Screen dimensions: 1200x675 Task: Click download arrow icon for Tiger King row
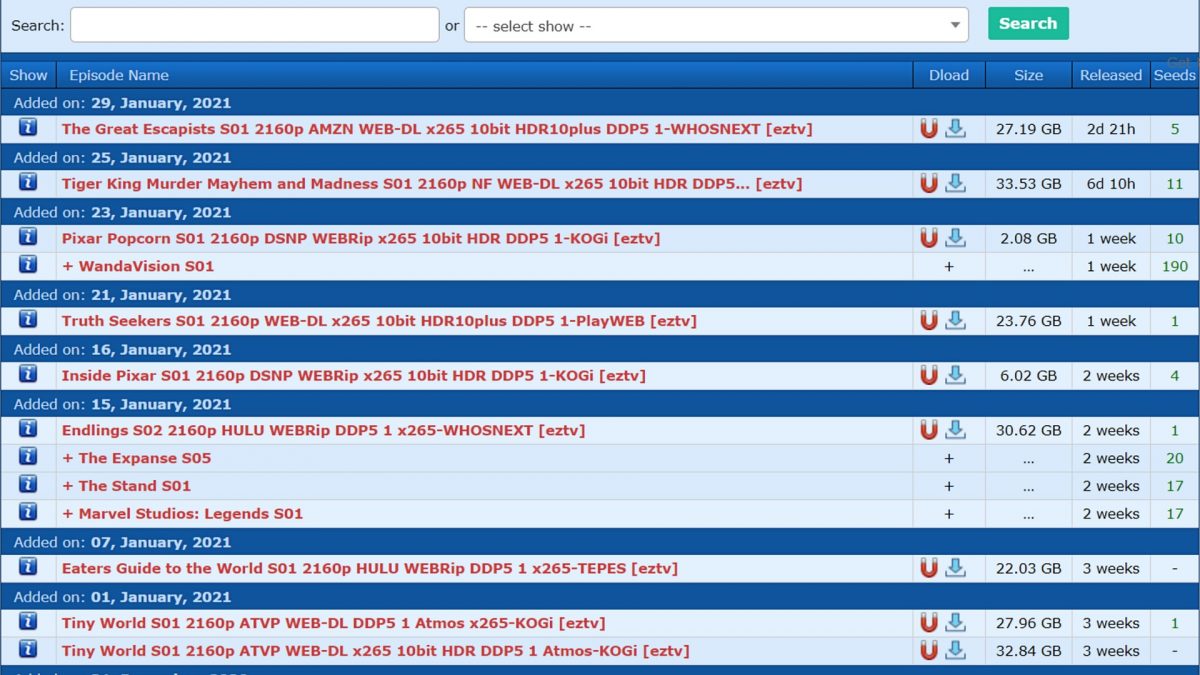[956, 184]
